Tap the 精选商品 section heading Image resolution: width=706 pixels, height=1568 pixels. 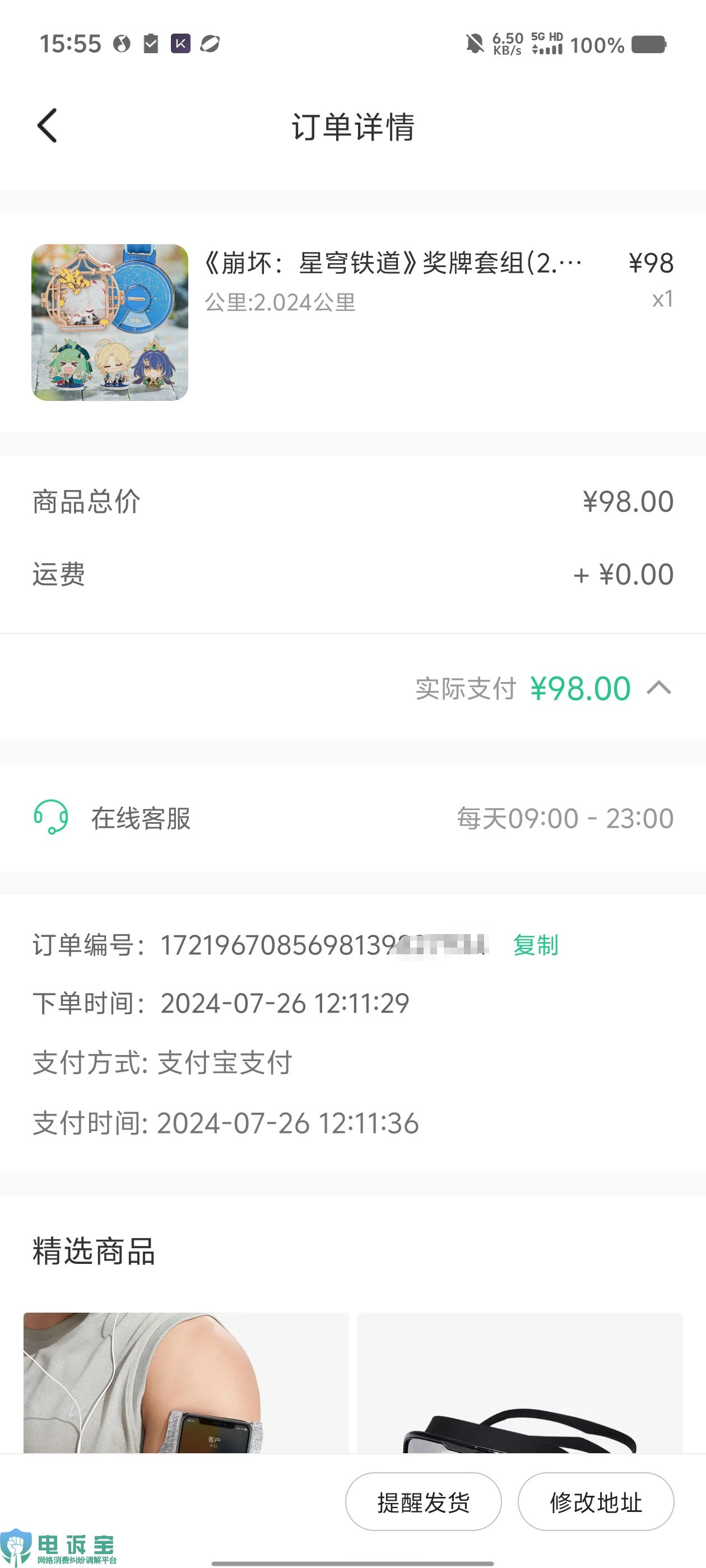[94, 1252]
